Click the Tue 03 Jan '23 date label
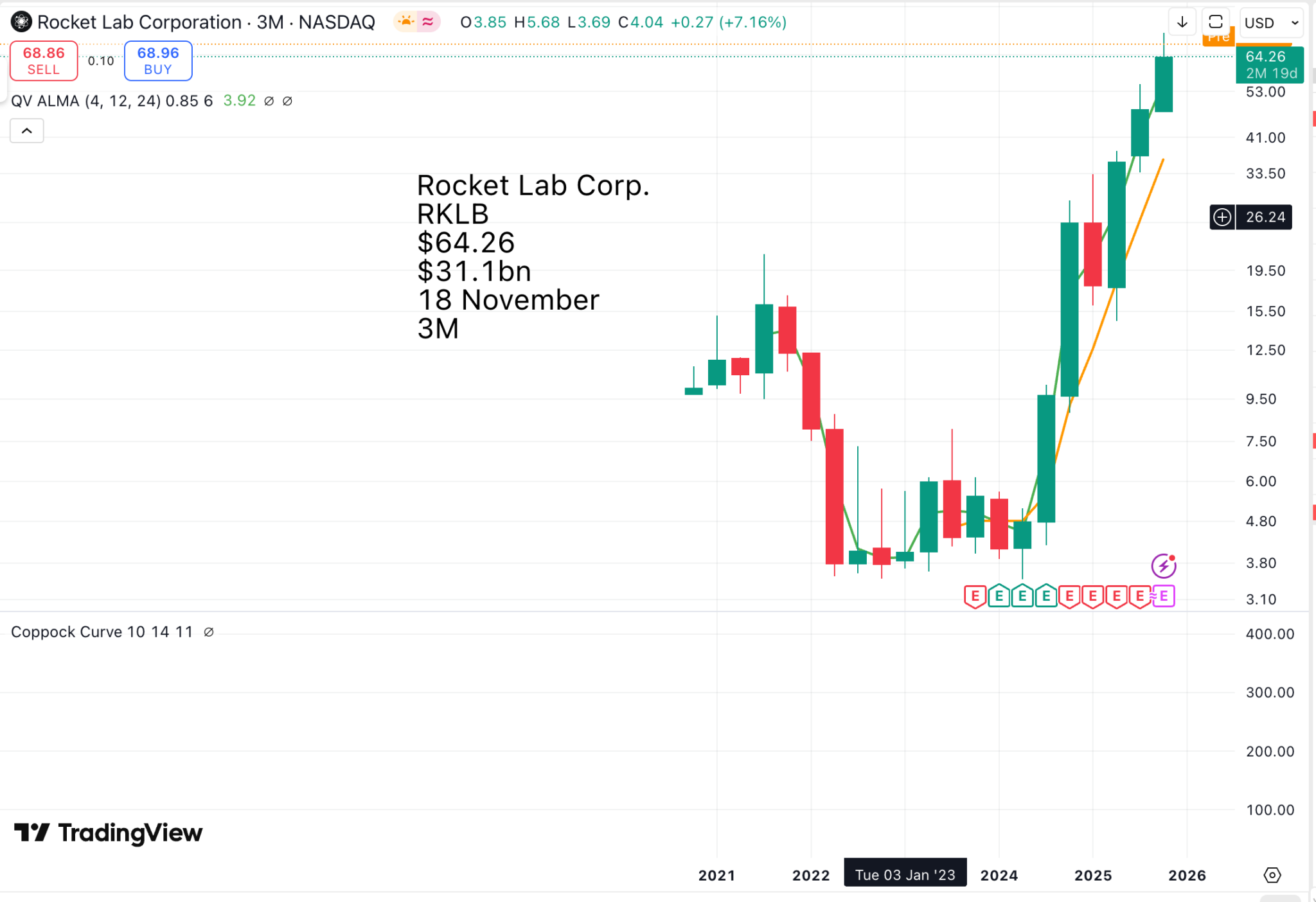The height and width of the screenshot is (902, 1316). [905, 874]
